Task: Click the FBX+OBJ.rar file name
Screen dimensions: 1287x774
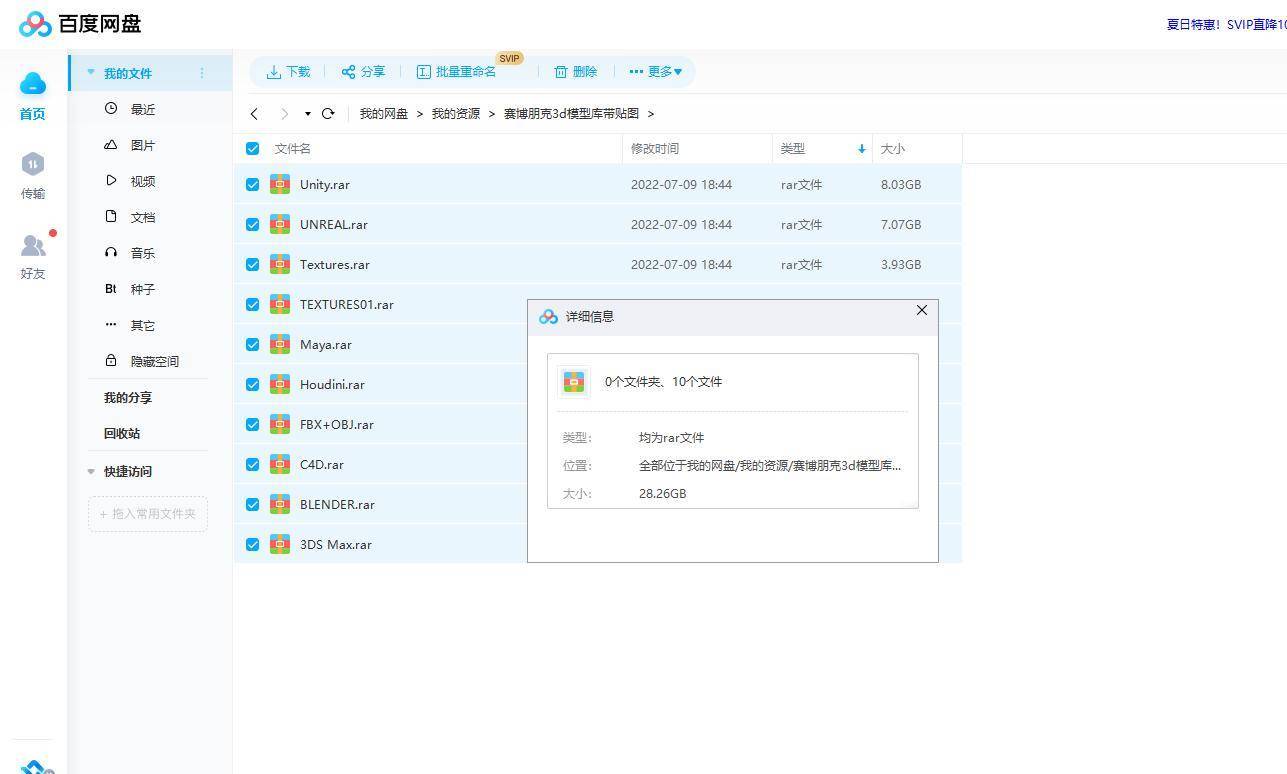Action: coord(337,424)
